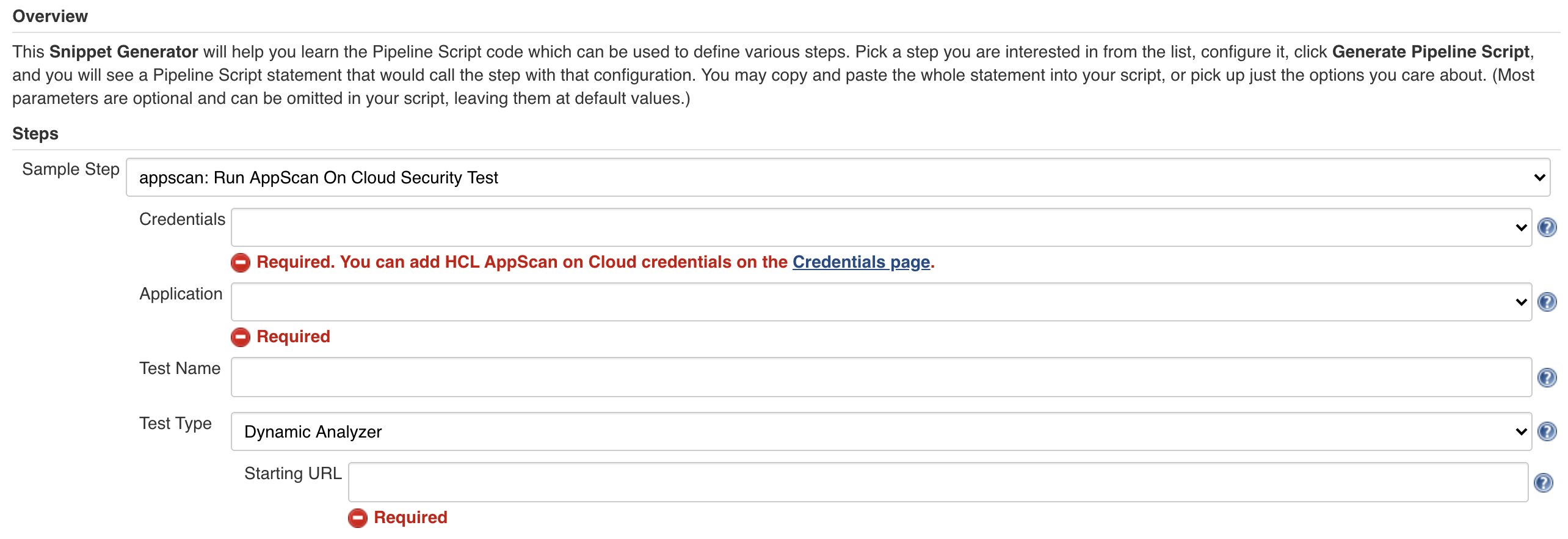Click the help icon next to Credentials

pos(1547,227)
